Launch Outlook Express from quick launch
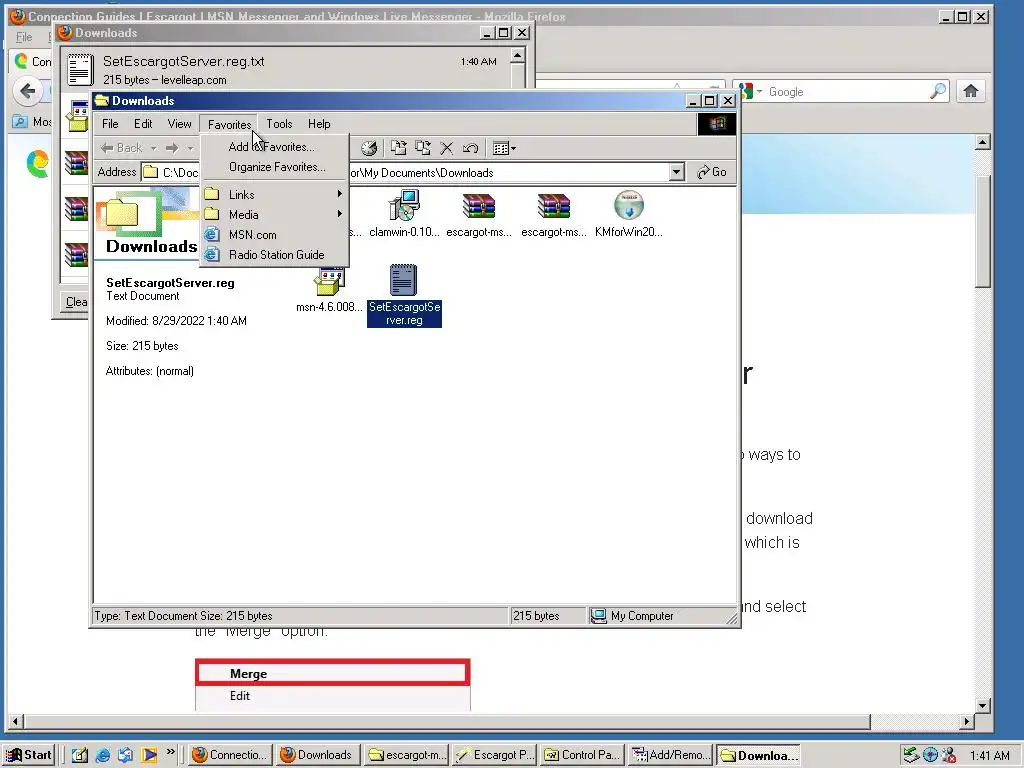1024x768 pixels. [x=126, y=755]
